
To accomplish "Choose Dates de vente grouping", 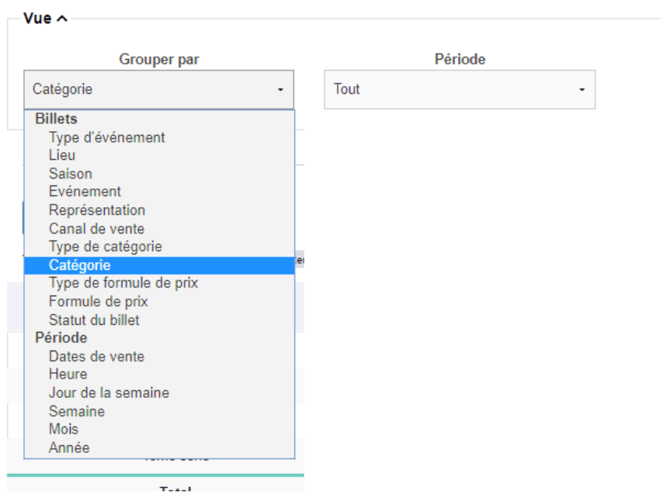I will (96, 356).
